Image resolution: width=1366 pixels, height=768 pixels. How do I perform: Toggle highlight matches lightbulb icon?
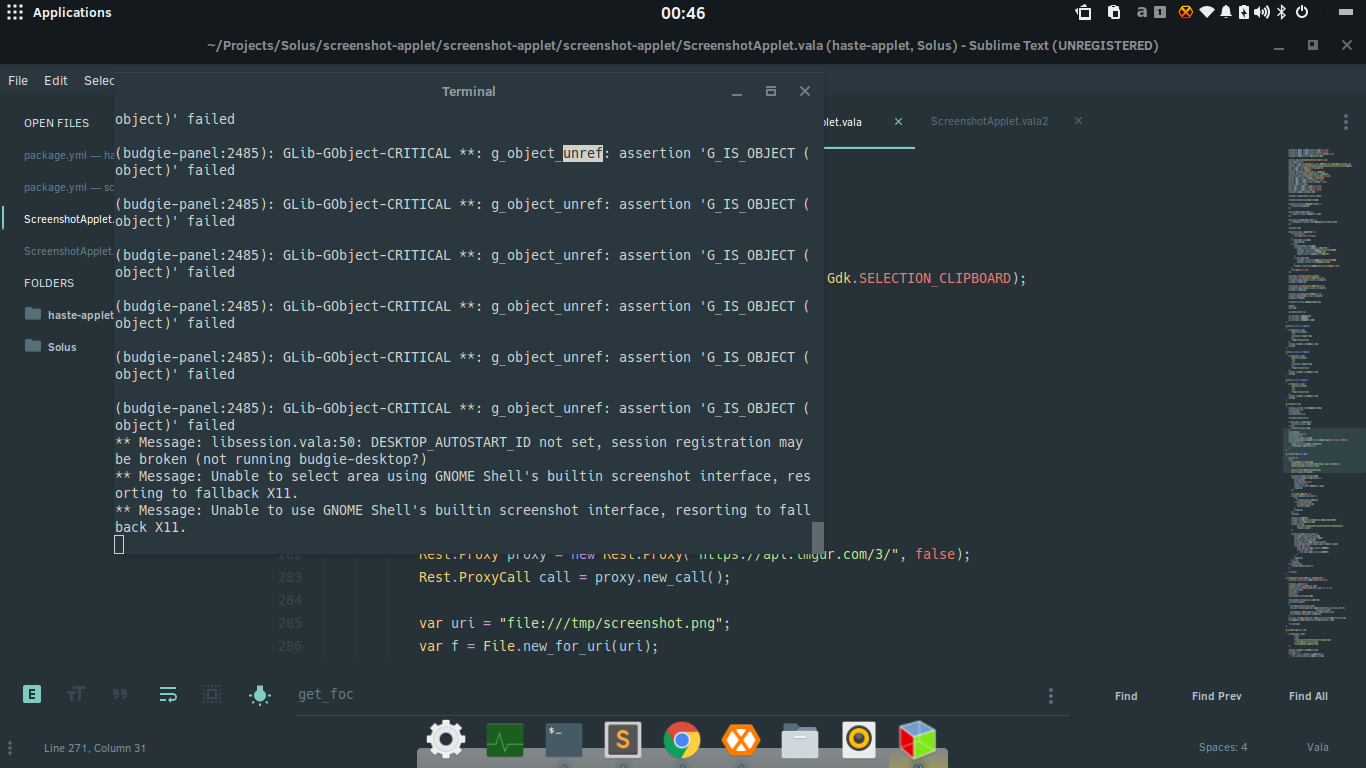[259, 694]
